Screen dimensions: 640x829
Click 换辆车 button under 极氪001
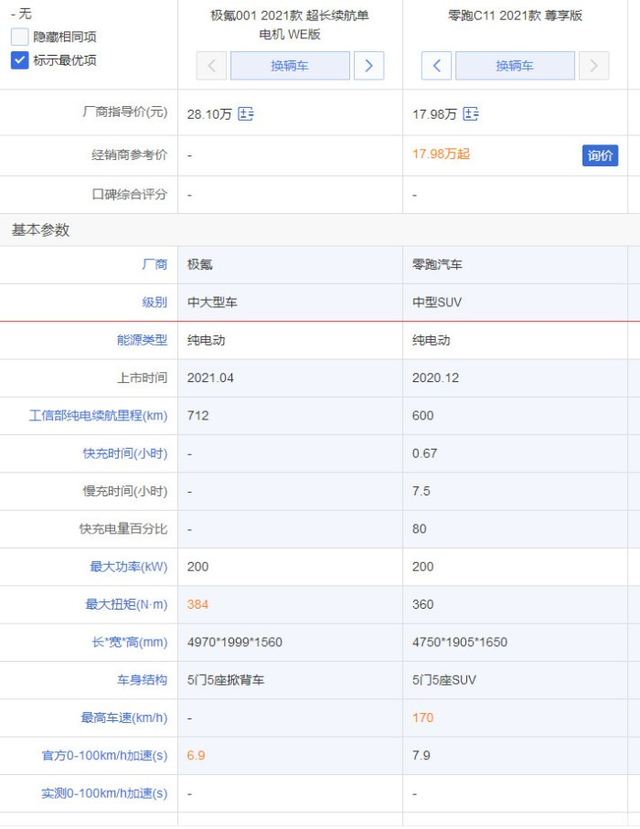click(x=290, y=66)
